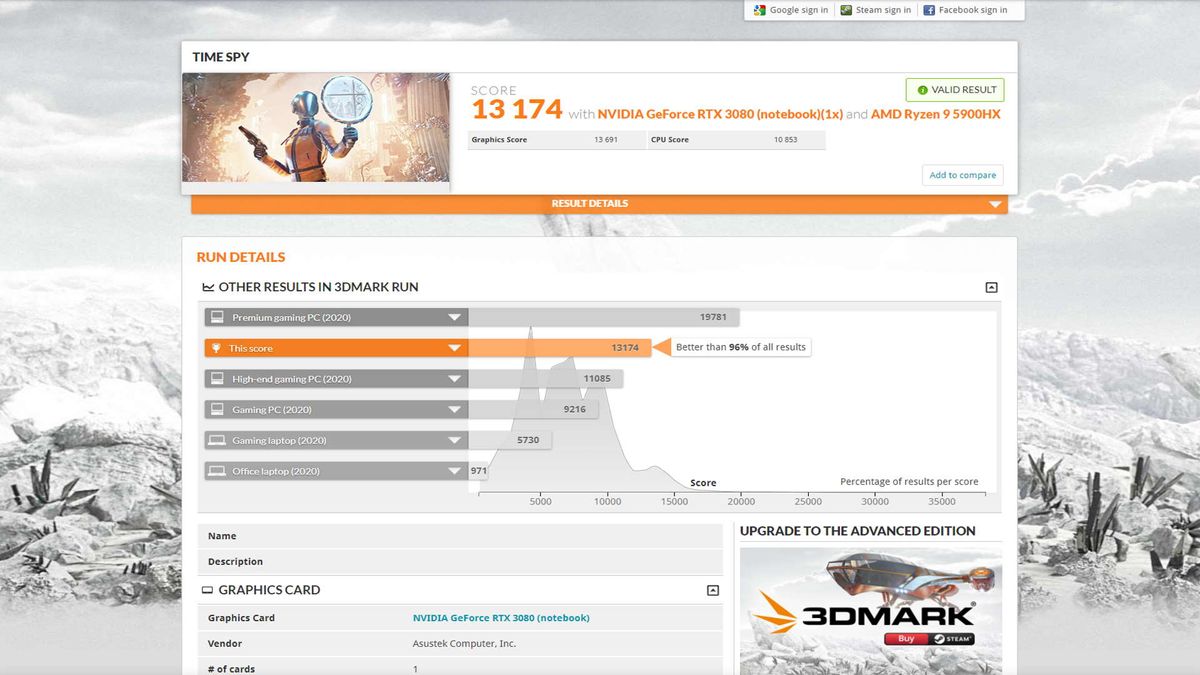The image size is (1200, 675).
Task: Click the Vendor value Asustek Computer, Inc.
Action: coord(464,644)
